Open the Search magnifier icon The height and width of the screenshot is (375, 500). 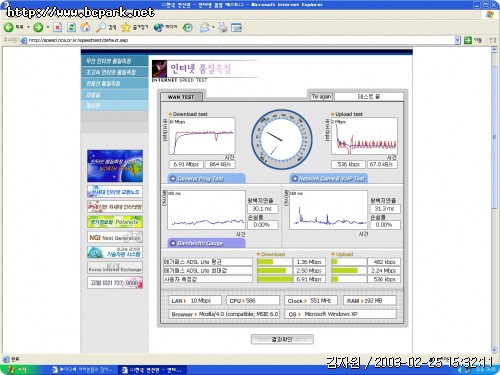point(101,27)
